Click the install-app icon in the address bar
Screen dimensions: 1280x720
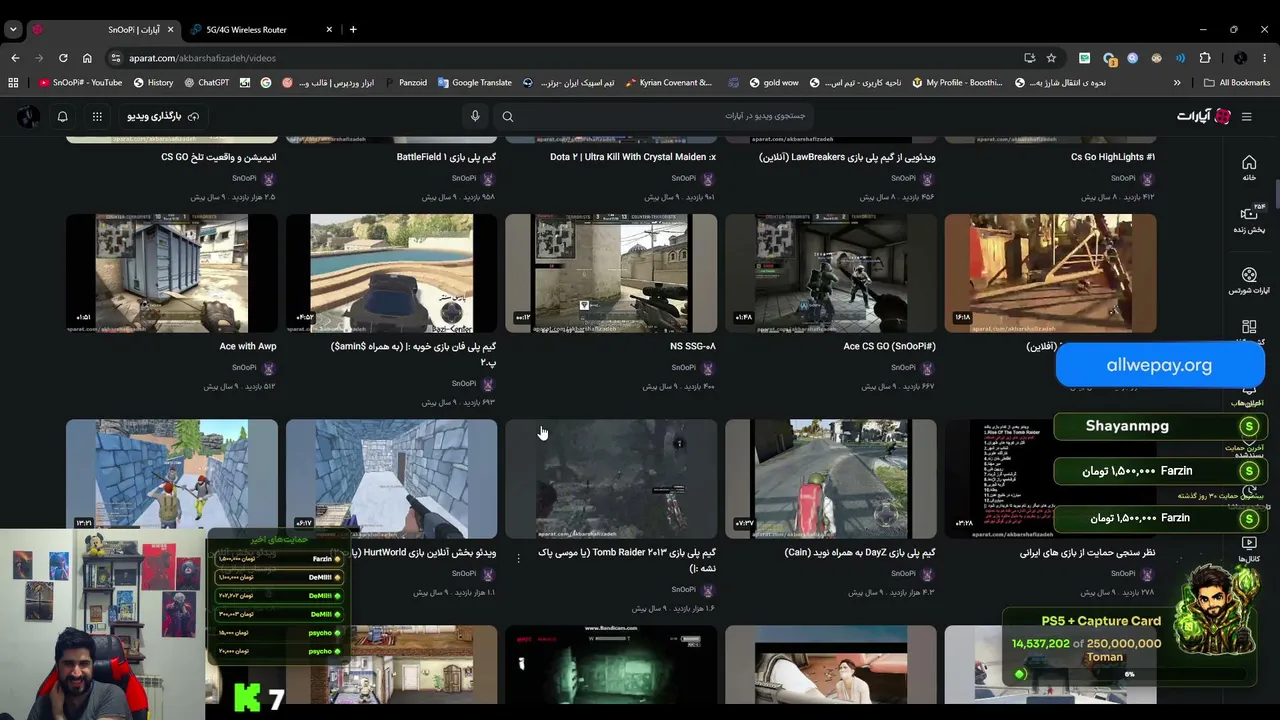tap(1029, 58)
